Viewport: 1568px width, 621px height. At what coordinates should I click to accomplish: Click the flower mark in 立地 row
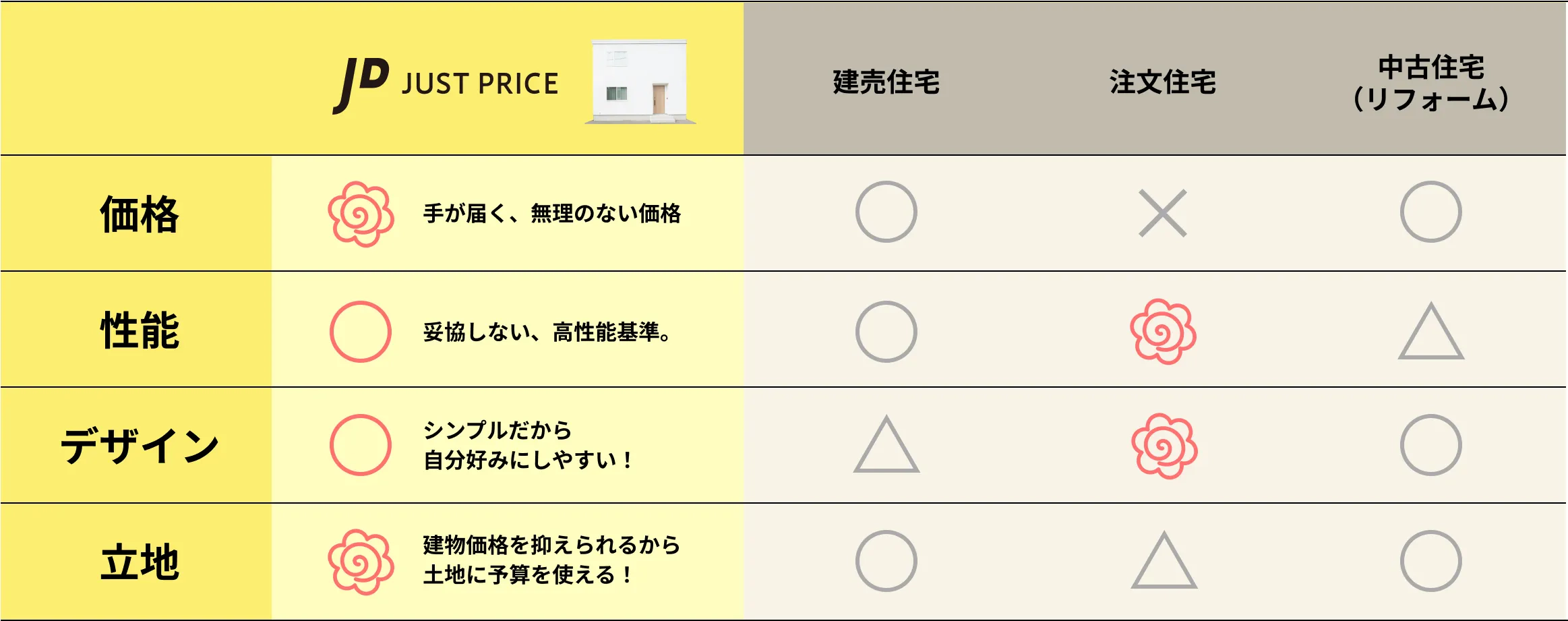[x=361, y=562]
